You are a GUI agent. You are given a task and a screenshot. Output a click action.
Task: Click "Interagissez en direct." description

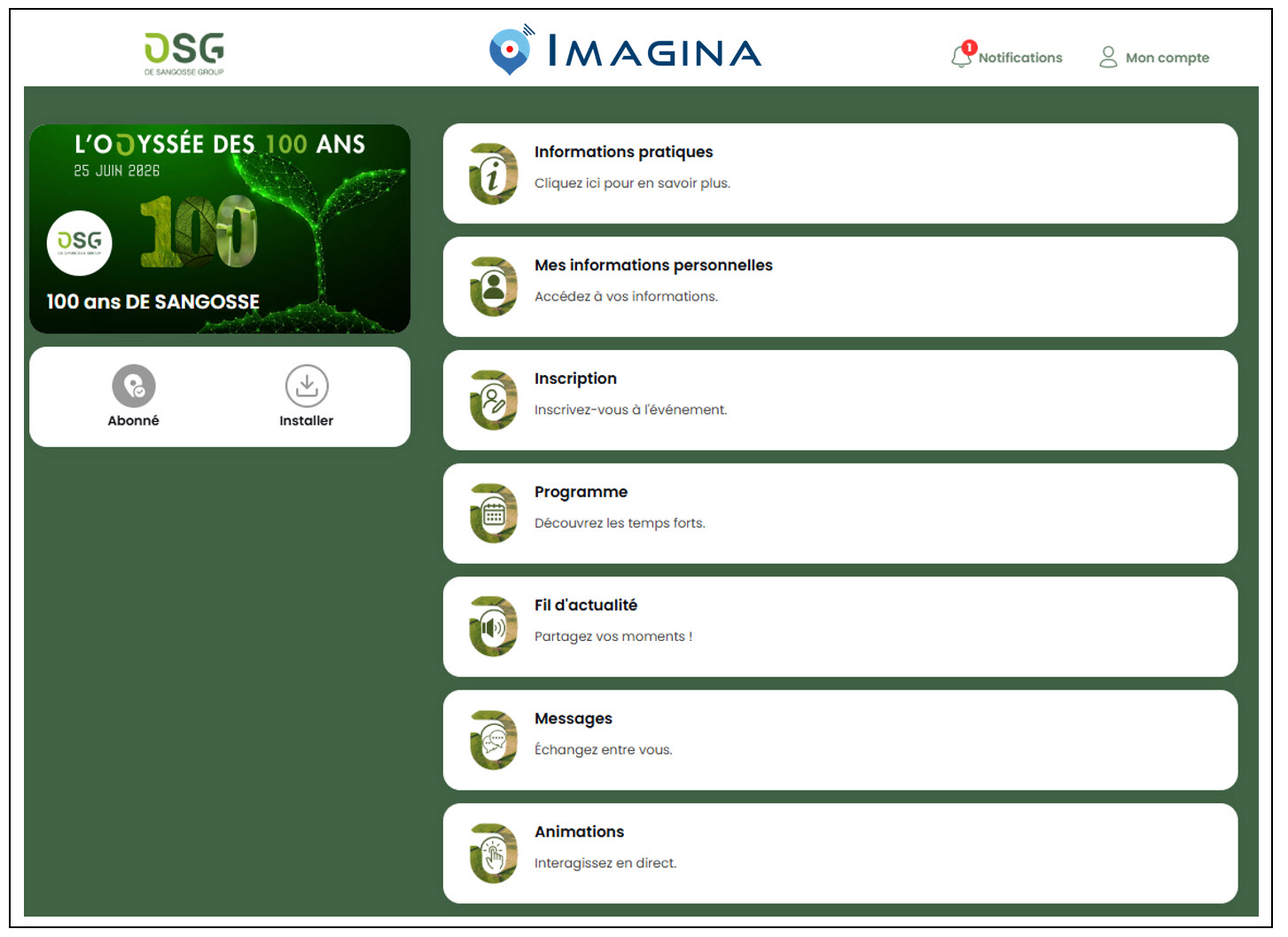point(605,863)
